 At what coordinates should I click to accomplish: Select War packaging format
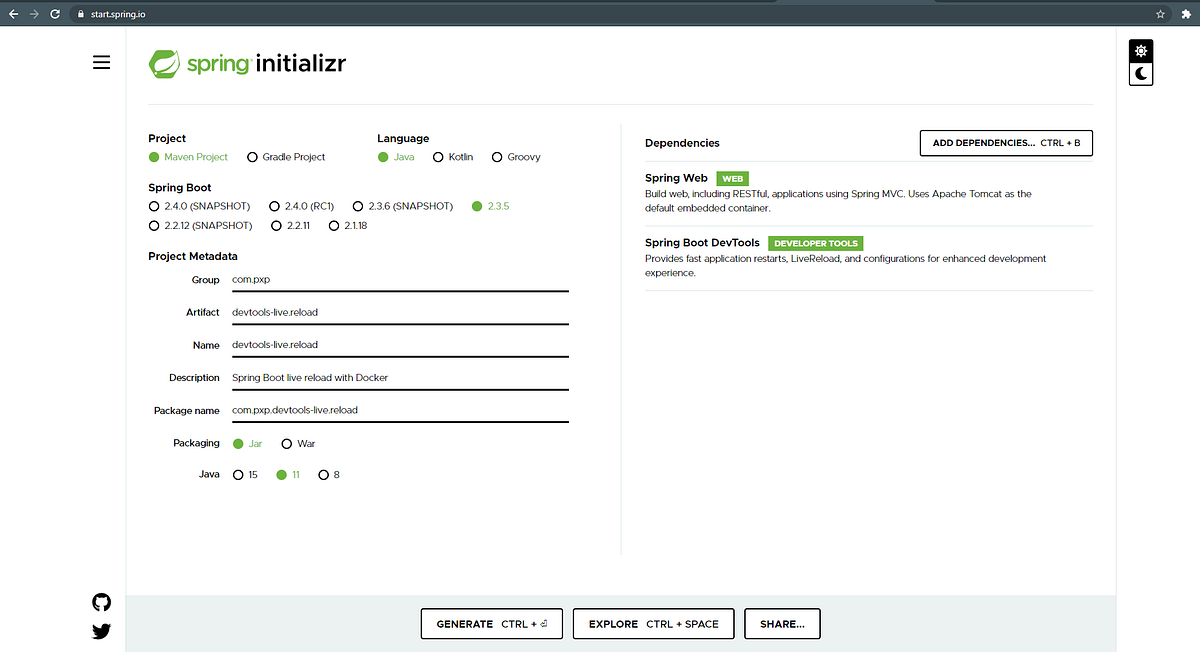tap(286, 443)
